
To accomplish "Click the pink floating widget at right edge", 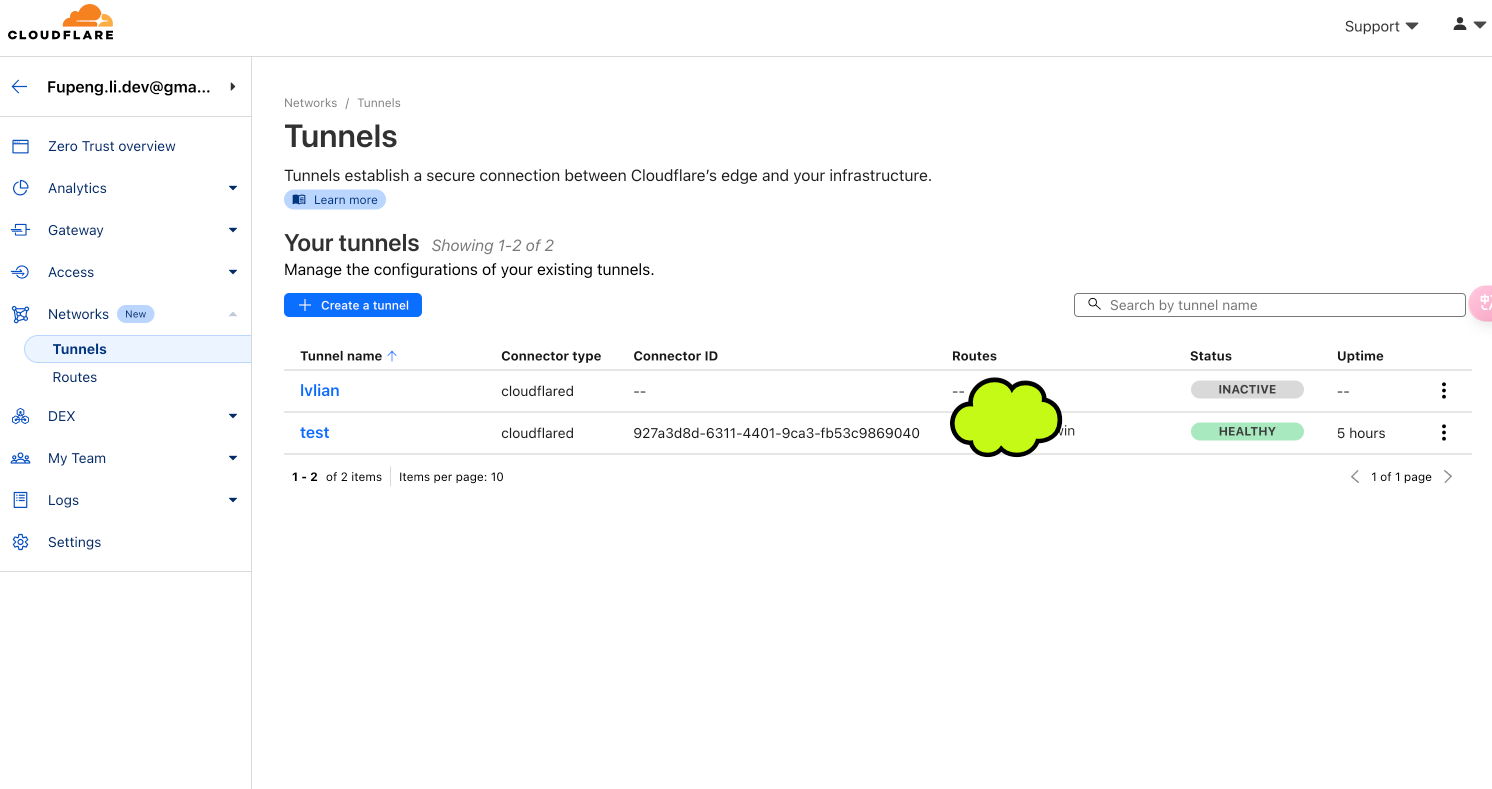I will pos(1481,303).
